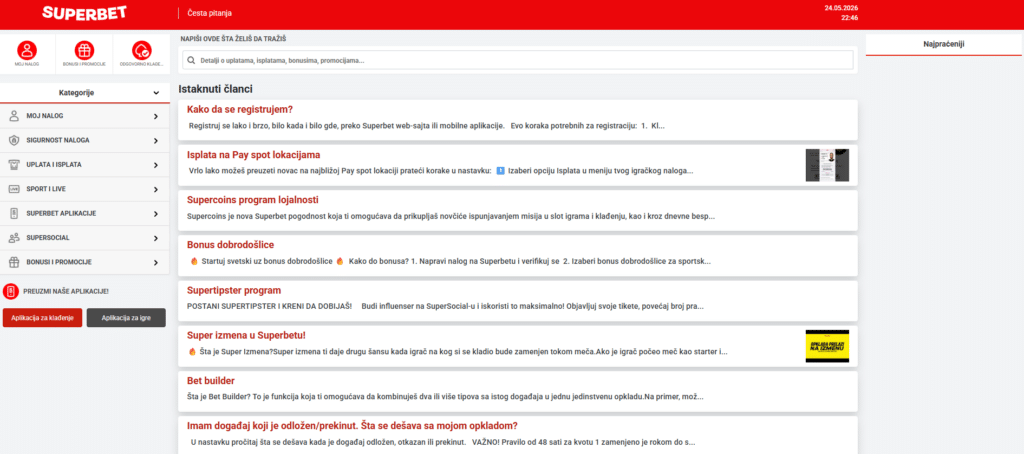Image resolution: width=1024 pixels, height=454 pixels.
Task: Click the SIGURNOST NALOGA category label
Action: click(x=58, y=140)
